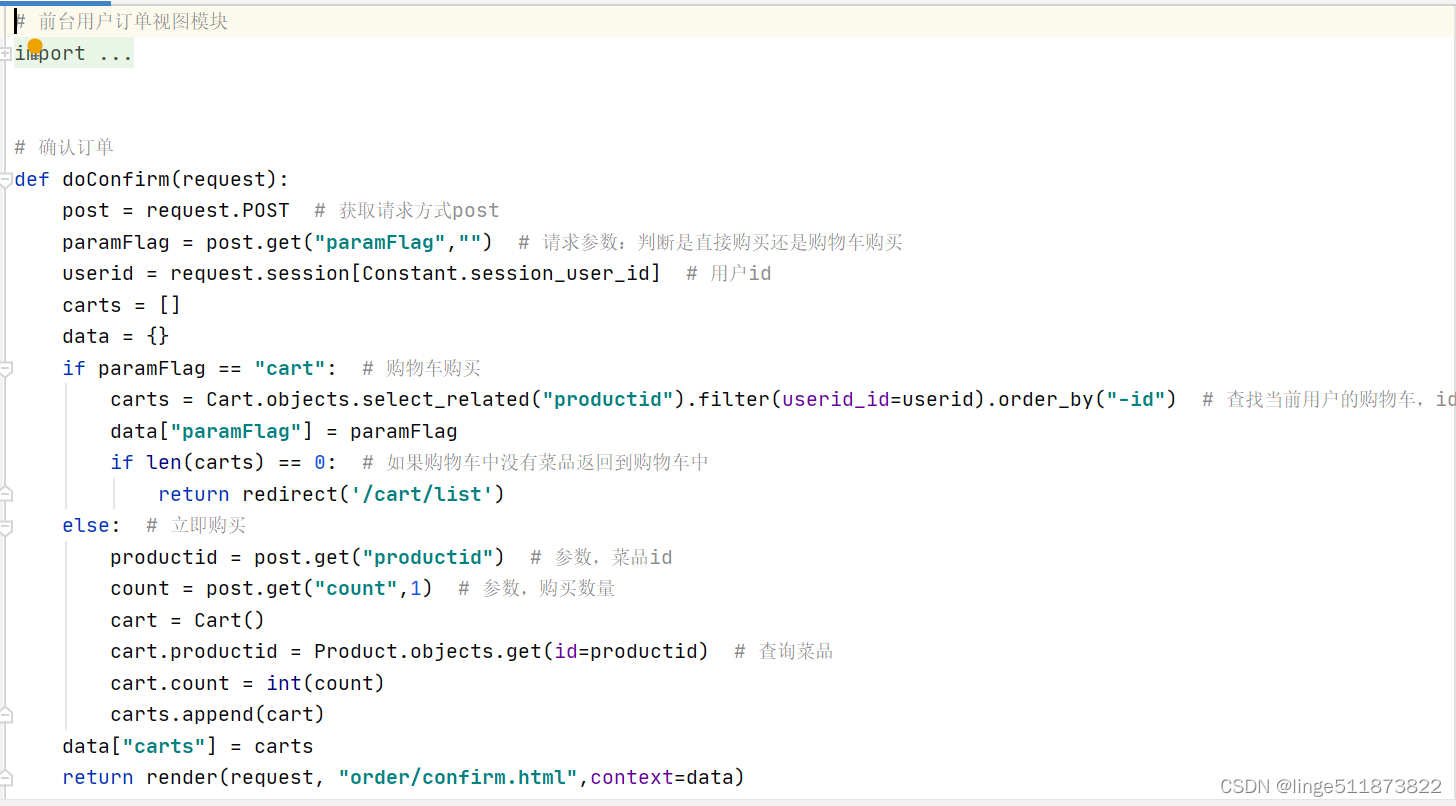Click the string "order/confirm.html"
1456x806 pixels.
click(458, 778)
